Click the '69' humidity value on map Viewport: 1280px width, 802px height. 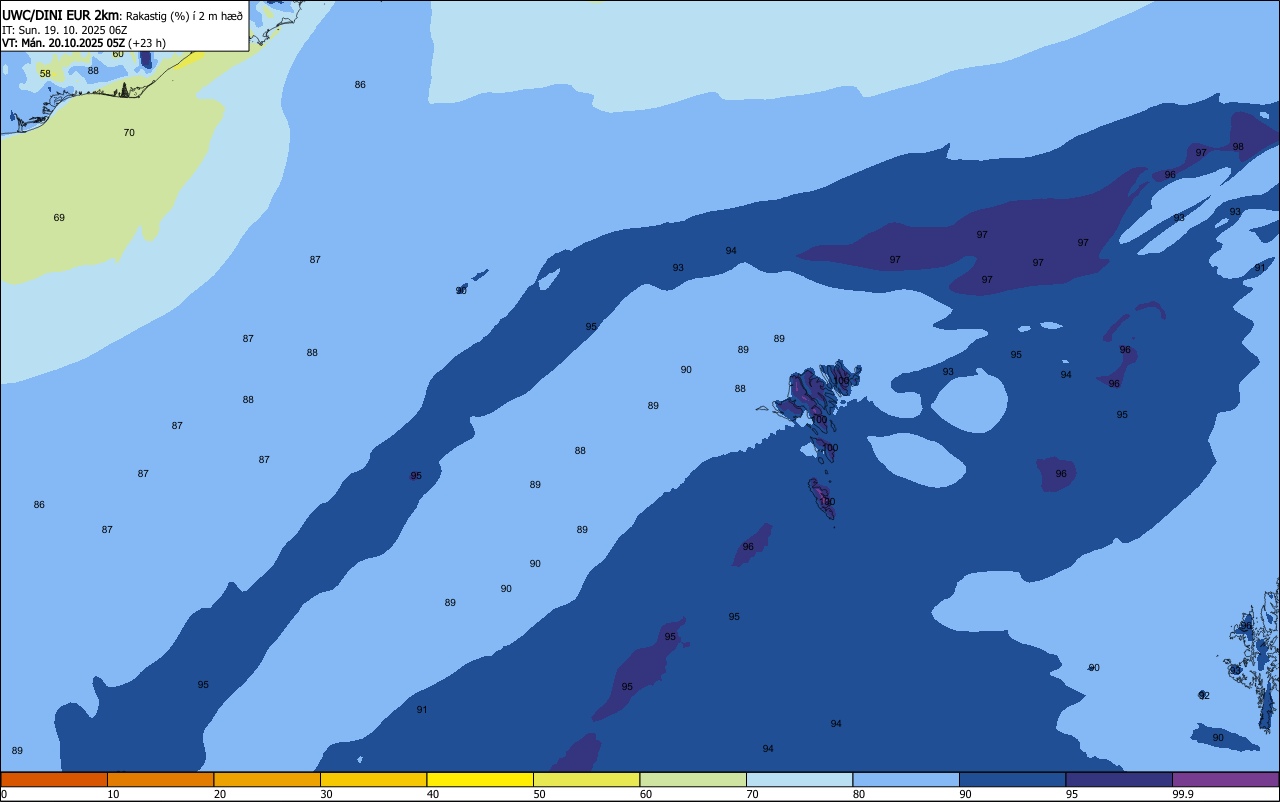(x=59, y=218)
